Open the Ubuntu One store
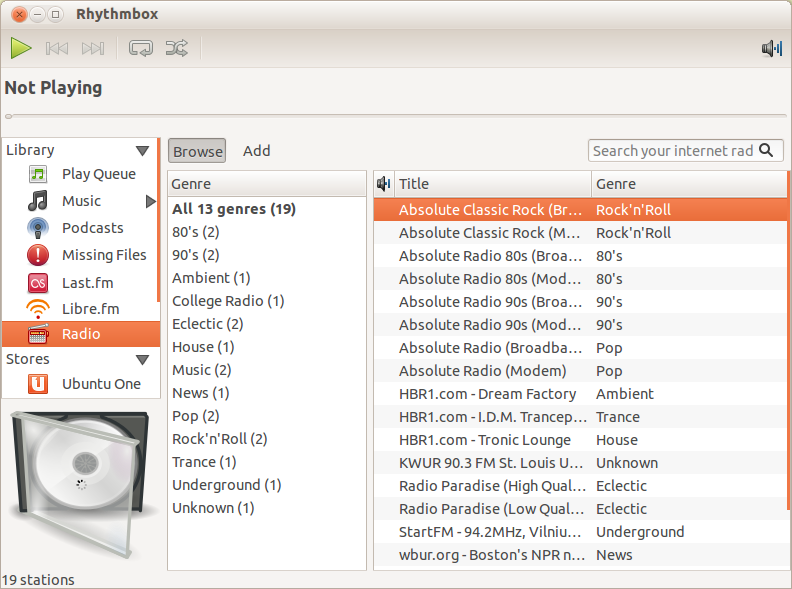The width and height of the screenshot is (792, 589). (x=101, y=384)
